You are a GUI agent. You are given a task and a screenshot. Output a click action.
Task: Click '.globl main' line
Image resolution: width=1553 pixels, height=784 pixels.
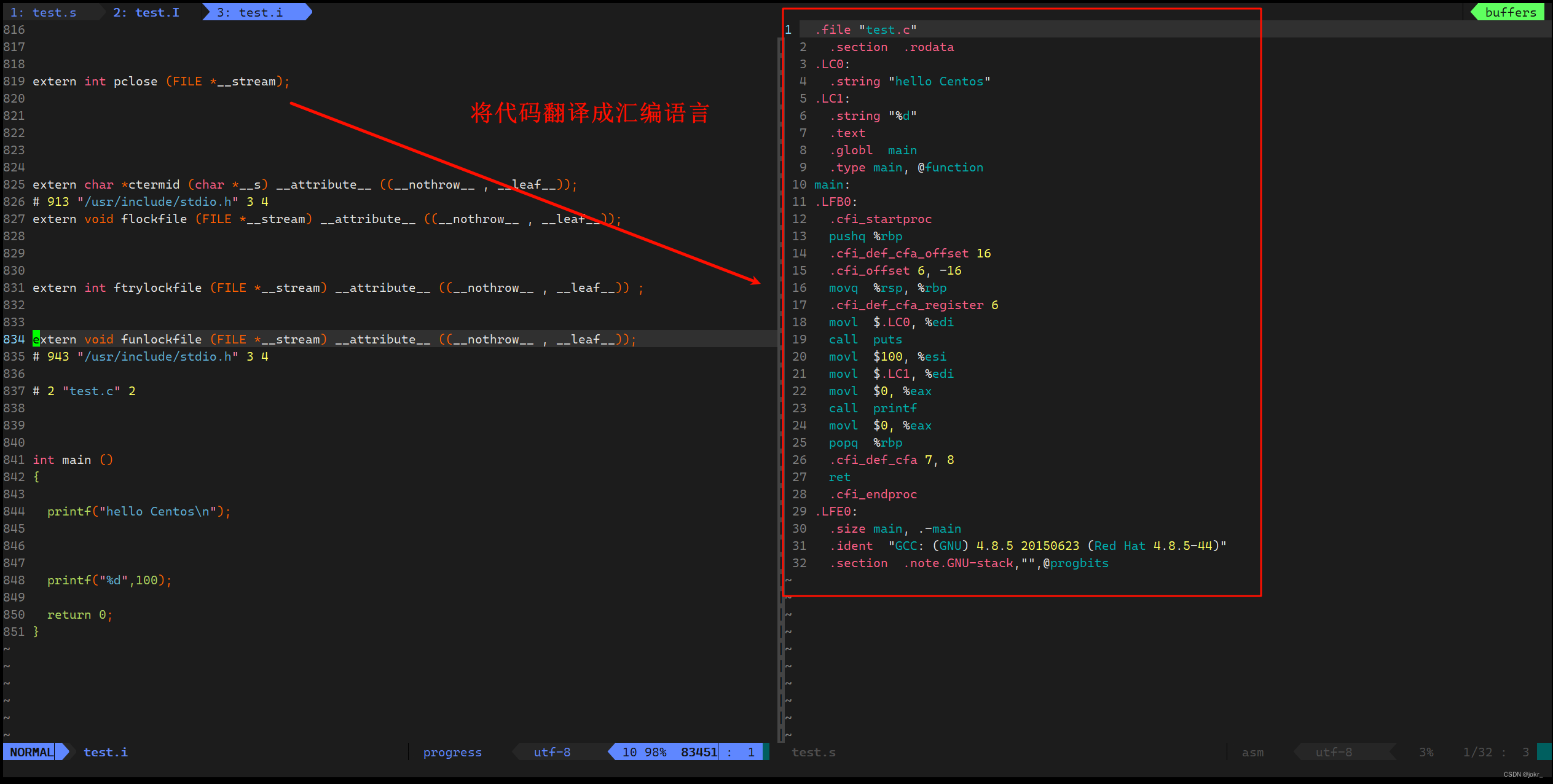coord(873,151)
